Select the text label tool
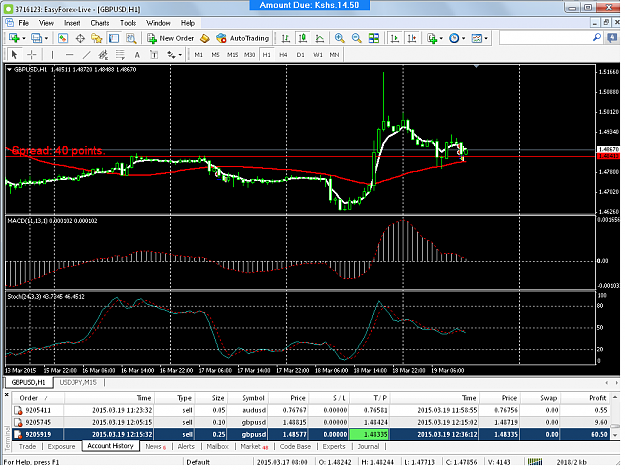The image size is (625, 470). [x=154, y=55]
